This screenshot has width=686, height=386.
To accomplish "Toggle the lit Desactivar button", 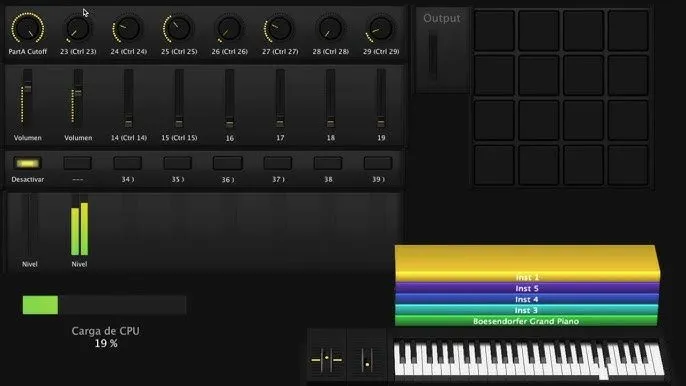I will coord(27,163).
